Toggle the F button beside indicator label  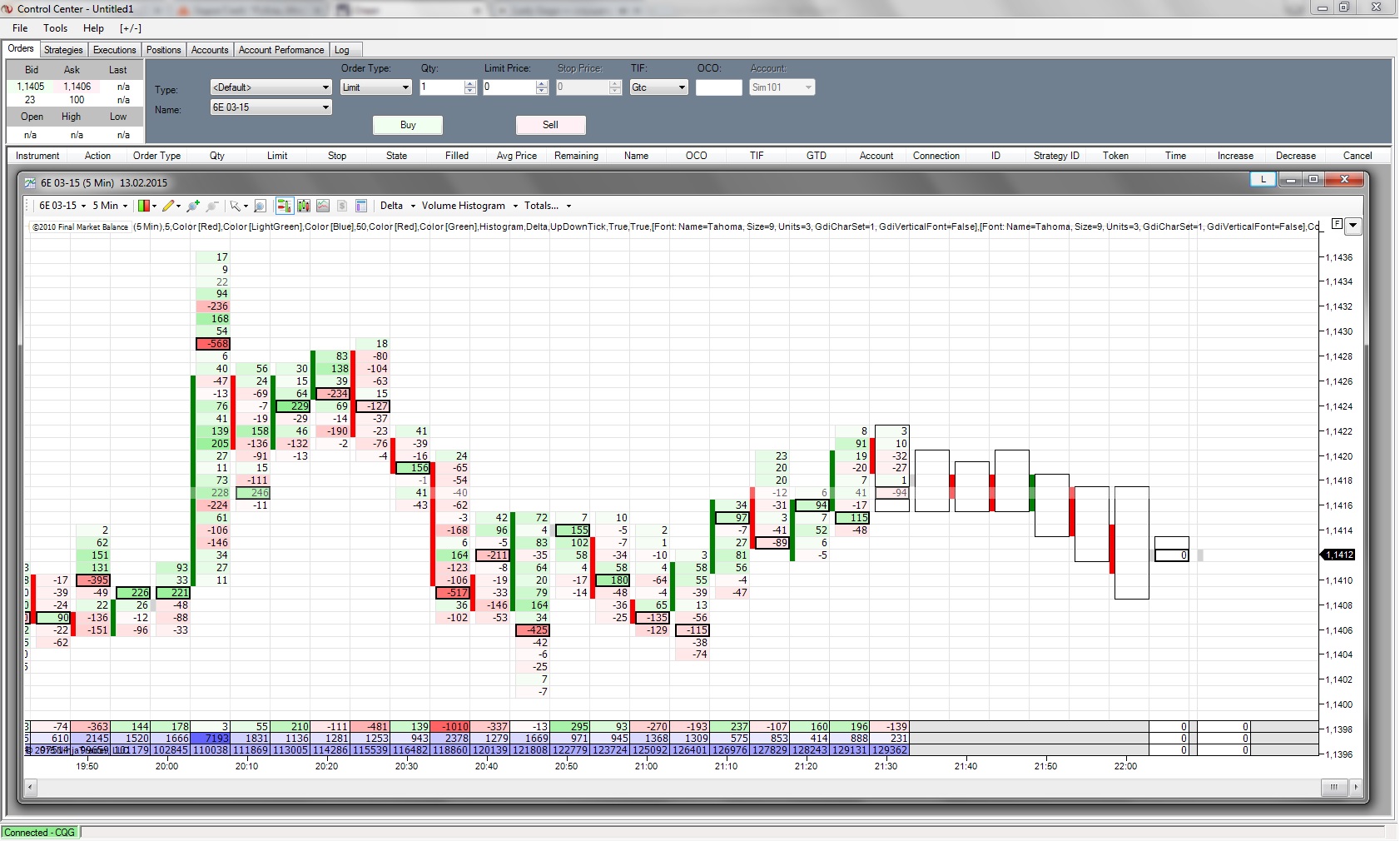[x=1337, y=224]
